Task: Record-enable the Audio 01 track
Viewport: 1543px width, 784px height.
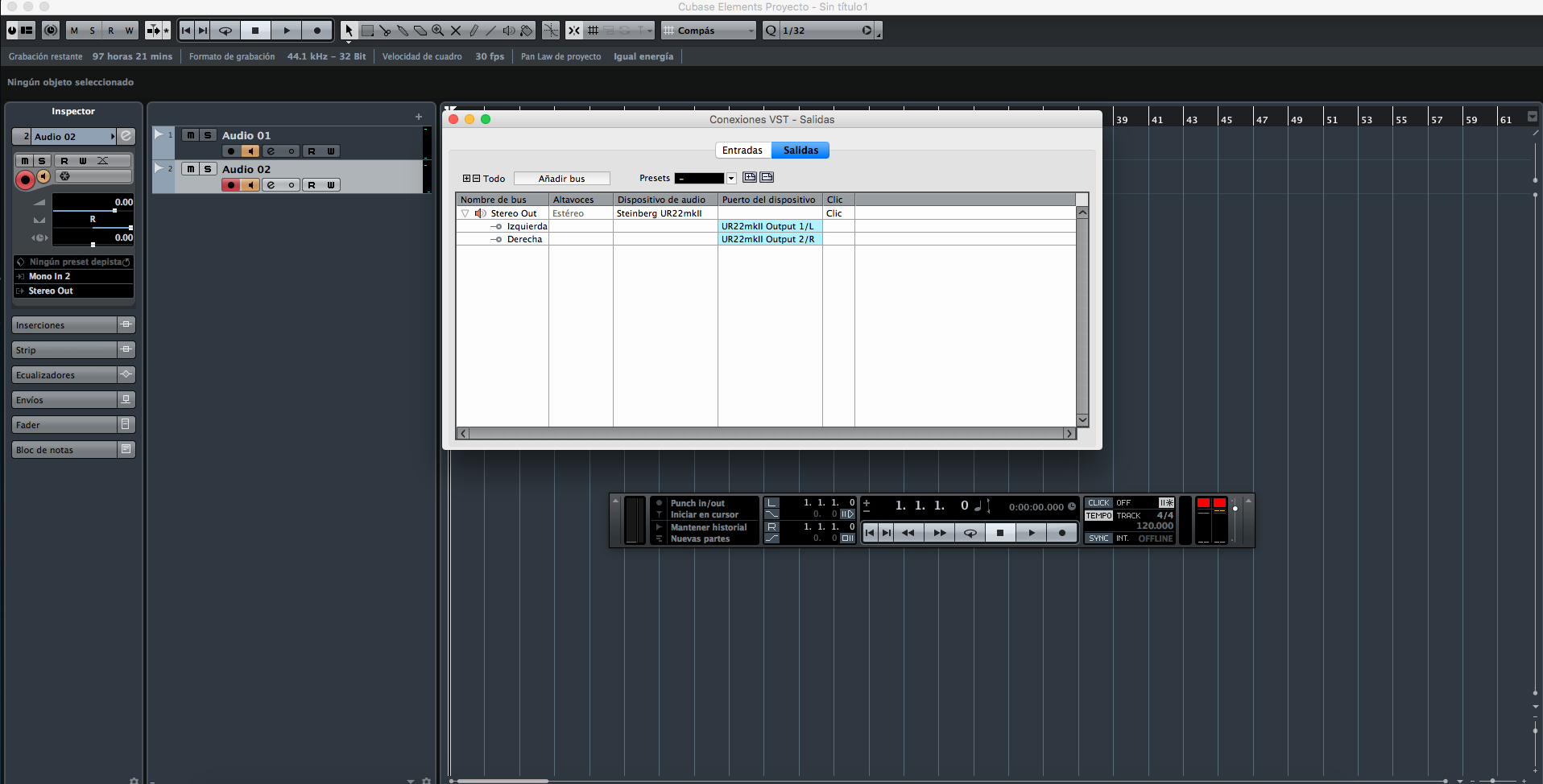Action: click(x=231, y=151)
